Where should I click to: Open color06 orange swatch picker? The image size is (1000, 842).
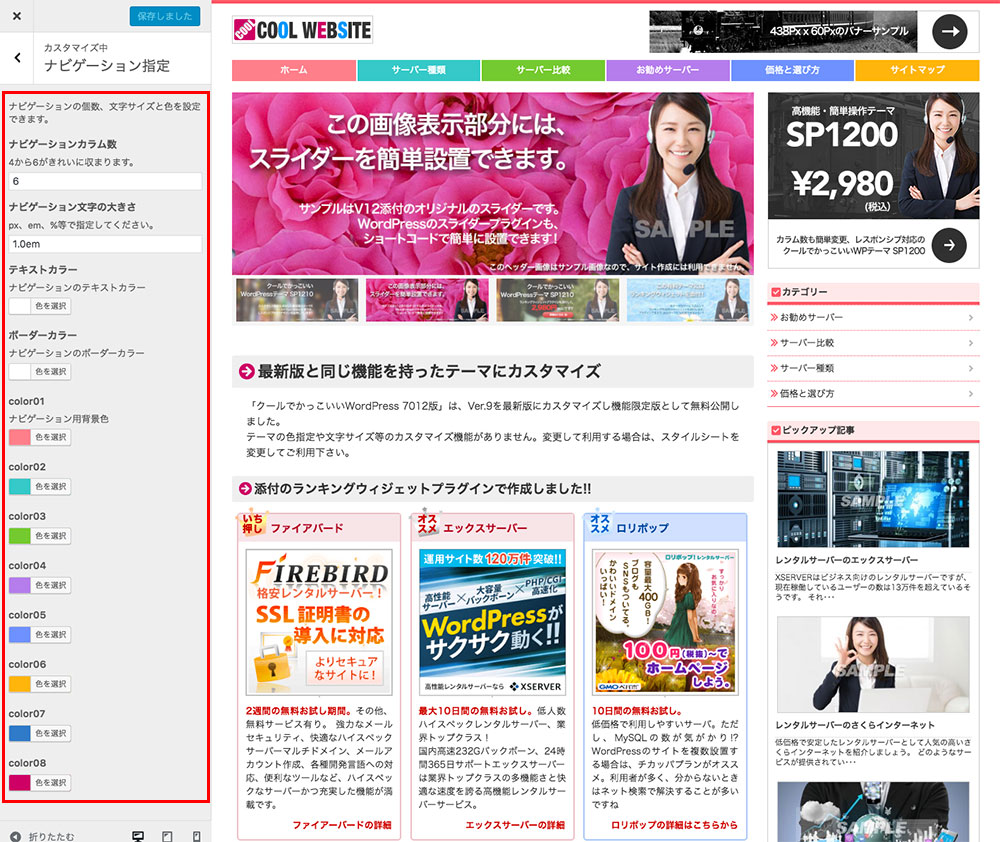tap(40, 684)
